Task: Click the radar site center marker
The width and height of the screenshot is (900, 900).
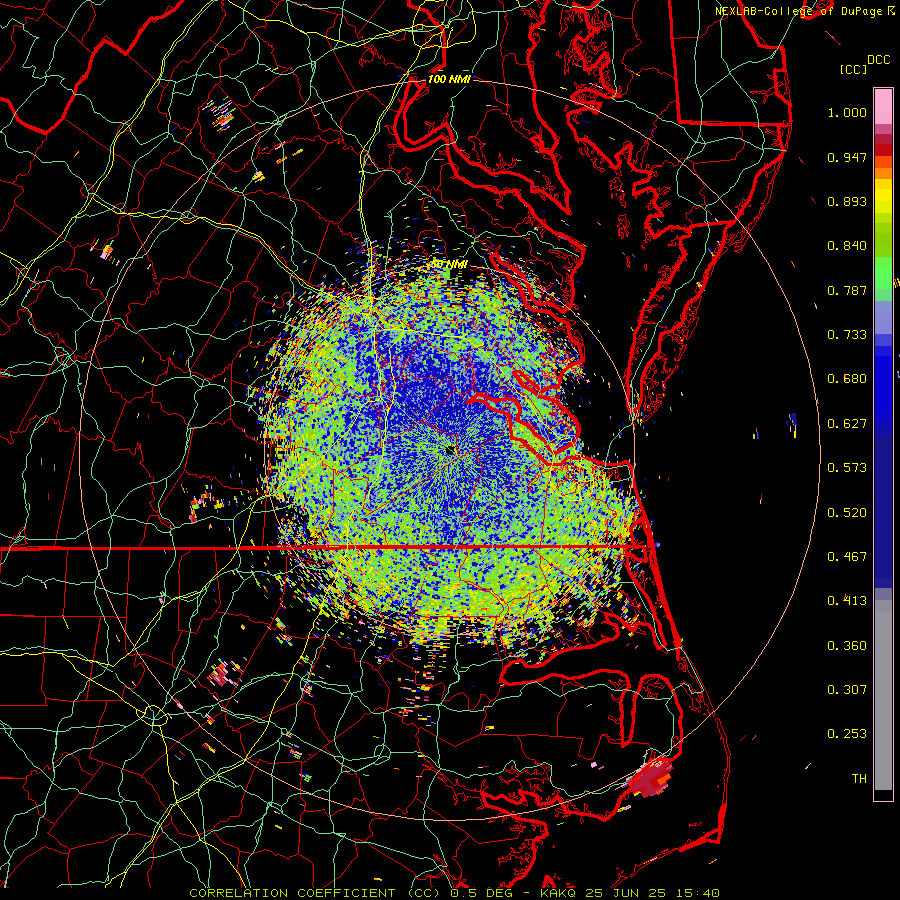Action: click(x=450, y=450)
